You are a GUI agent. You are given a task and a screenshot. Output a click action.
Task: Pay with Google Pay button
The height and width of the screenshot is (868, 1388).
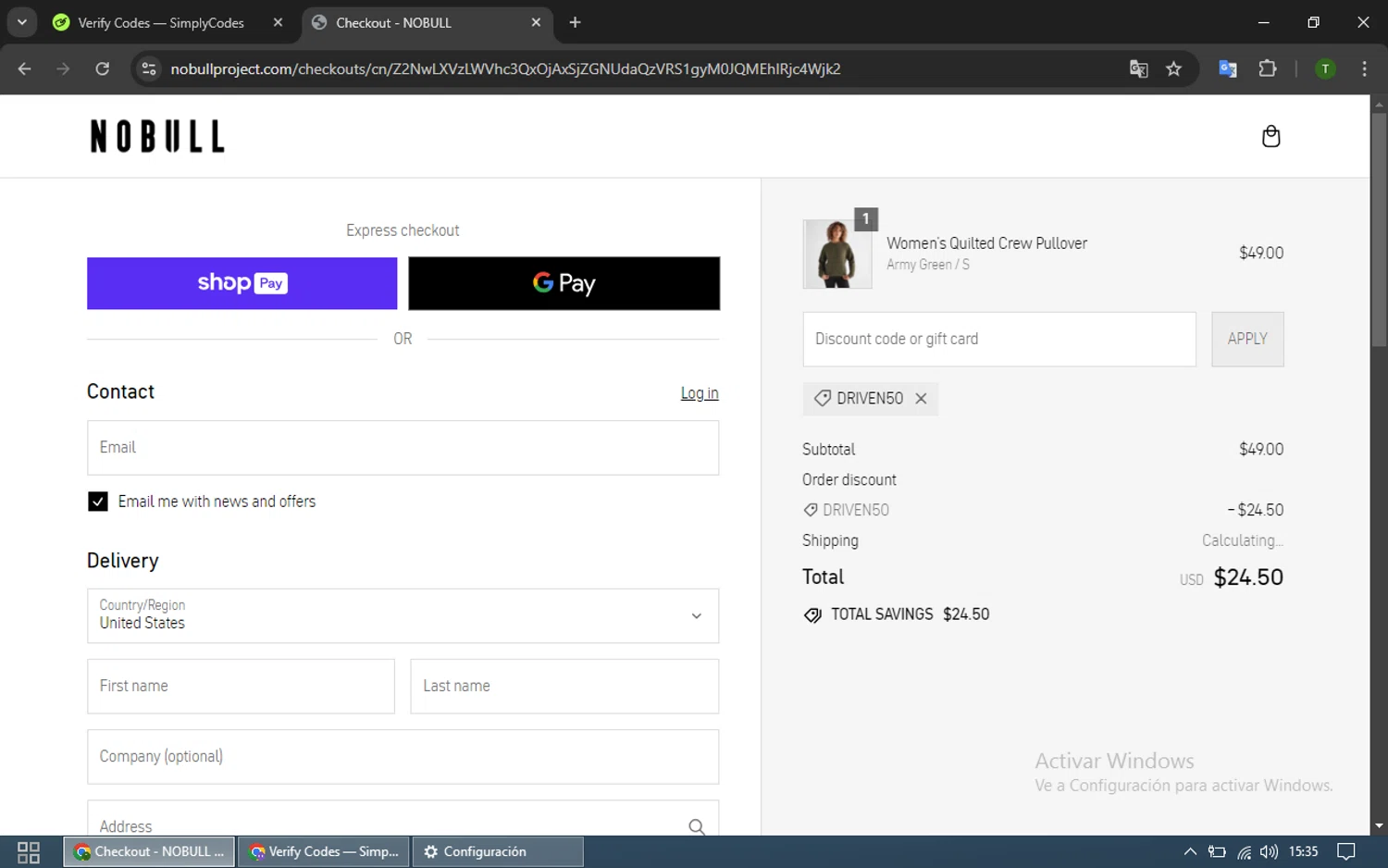[564, 283]
